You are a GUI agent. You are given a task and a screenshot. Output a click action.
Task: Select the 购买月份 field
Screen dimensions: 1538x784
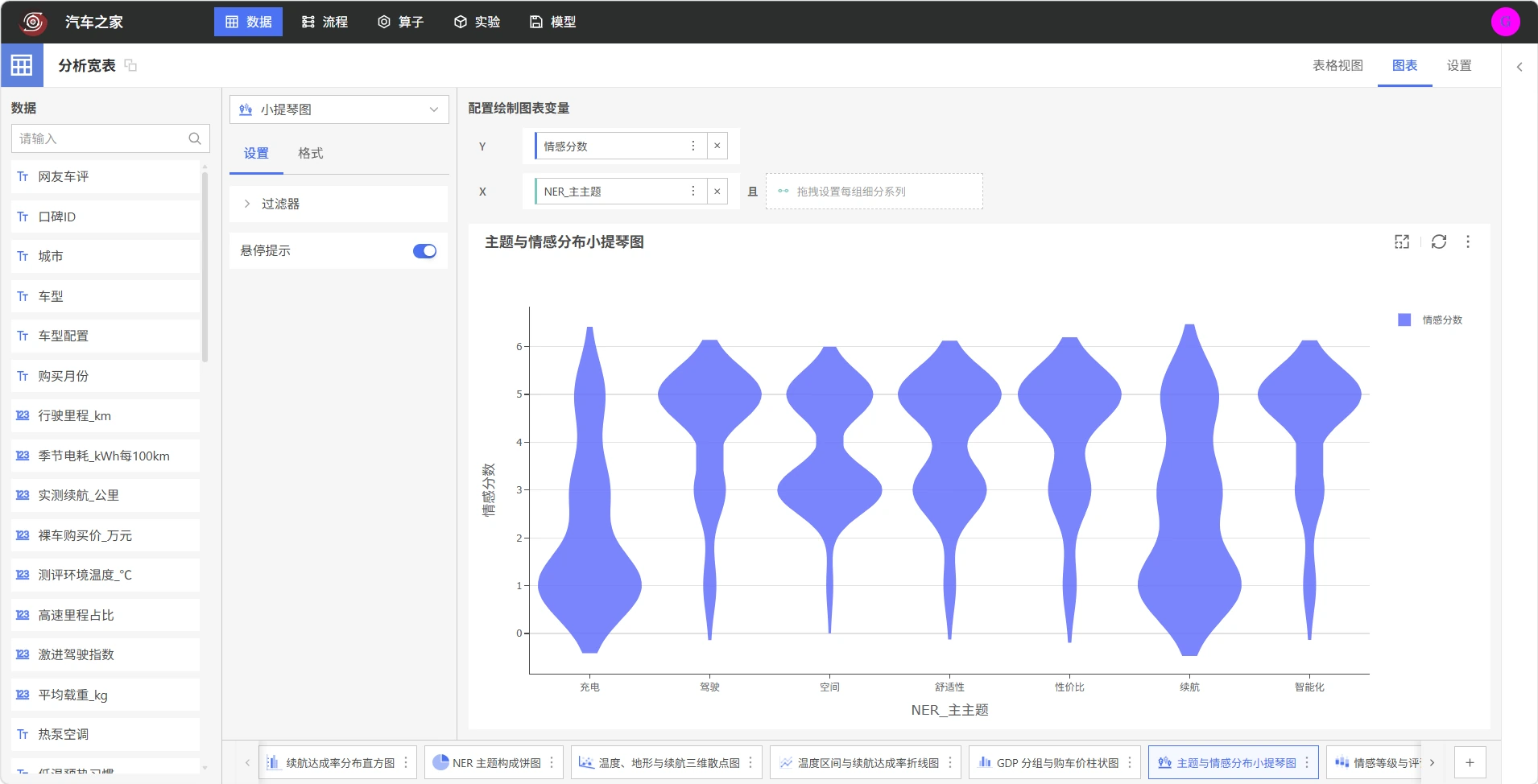(105, 376)
